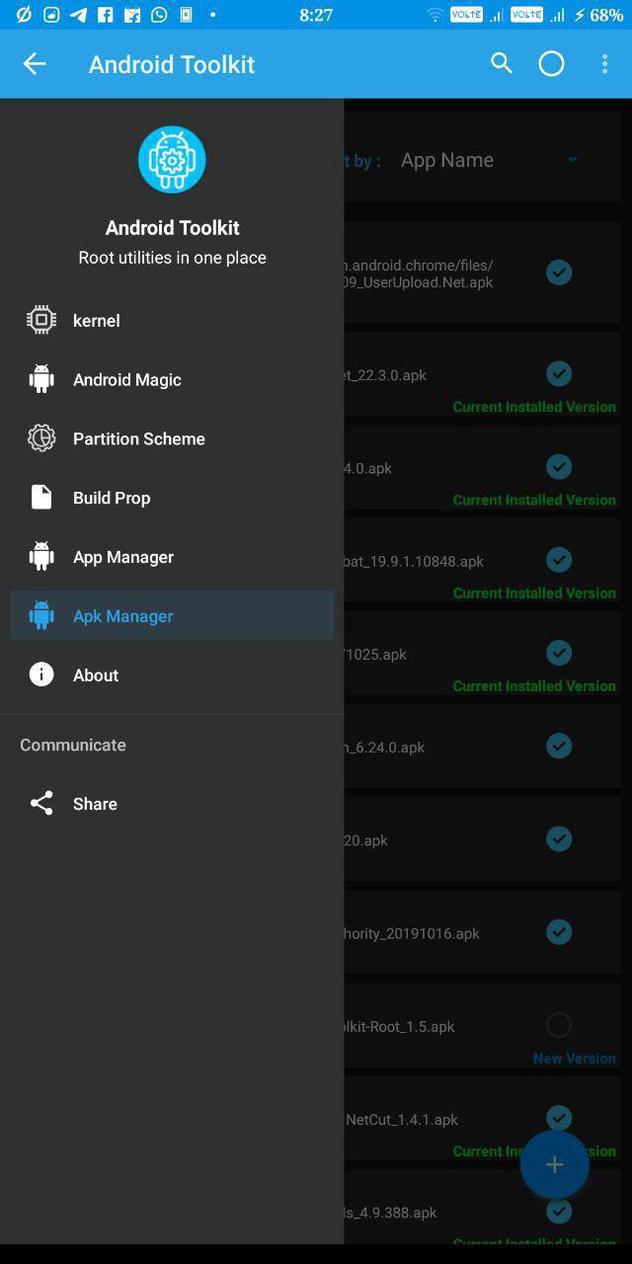
Task: Toggle checkbox for the 1025.apk row
Action: pos(559,653)
